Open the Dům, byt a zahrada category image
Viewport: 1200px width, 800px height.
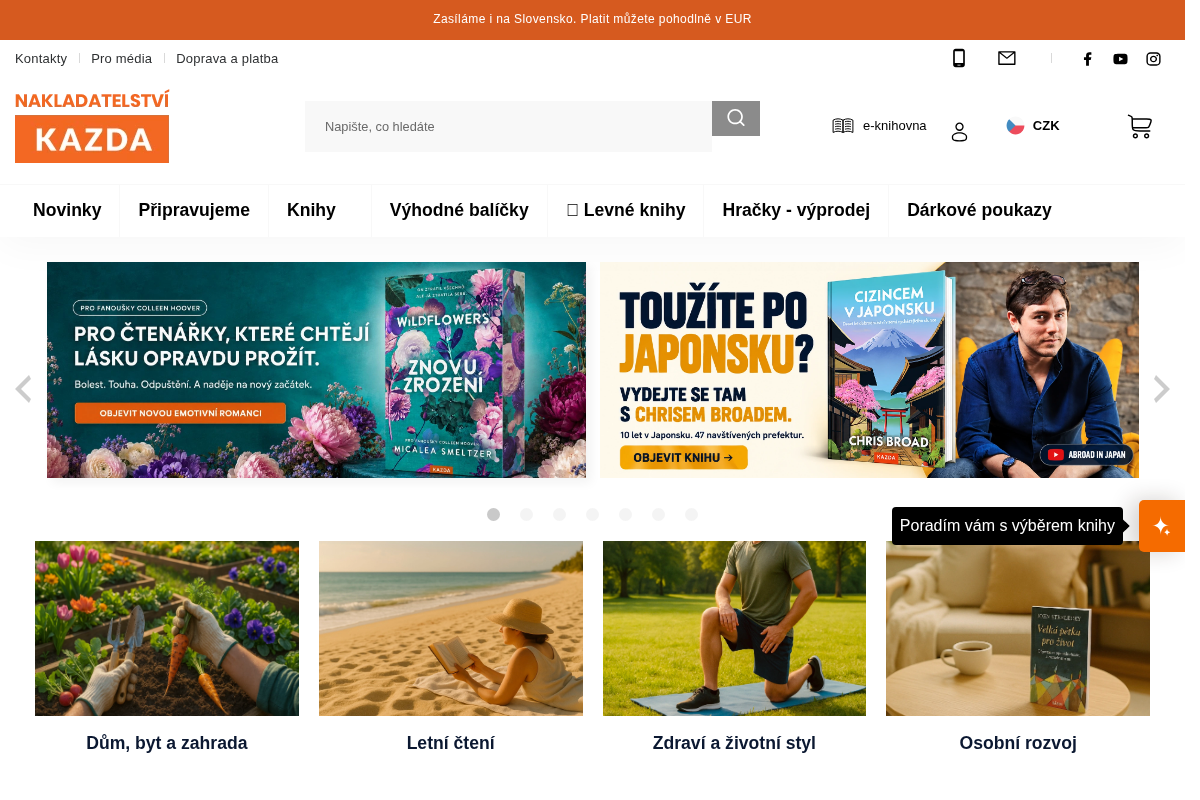coord(167,628)
